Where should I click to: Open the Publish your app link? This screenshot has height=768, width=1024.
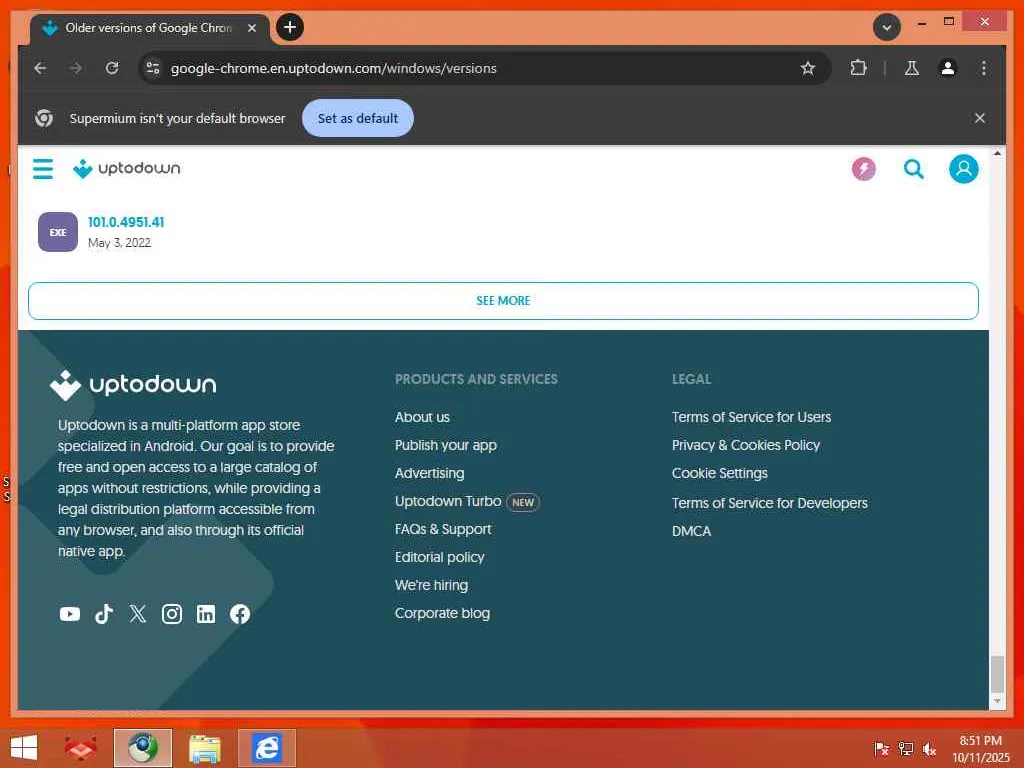445,445
